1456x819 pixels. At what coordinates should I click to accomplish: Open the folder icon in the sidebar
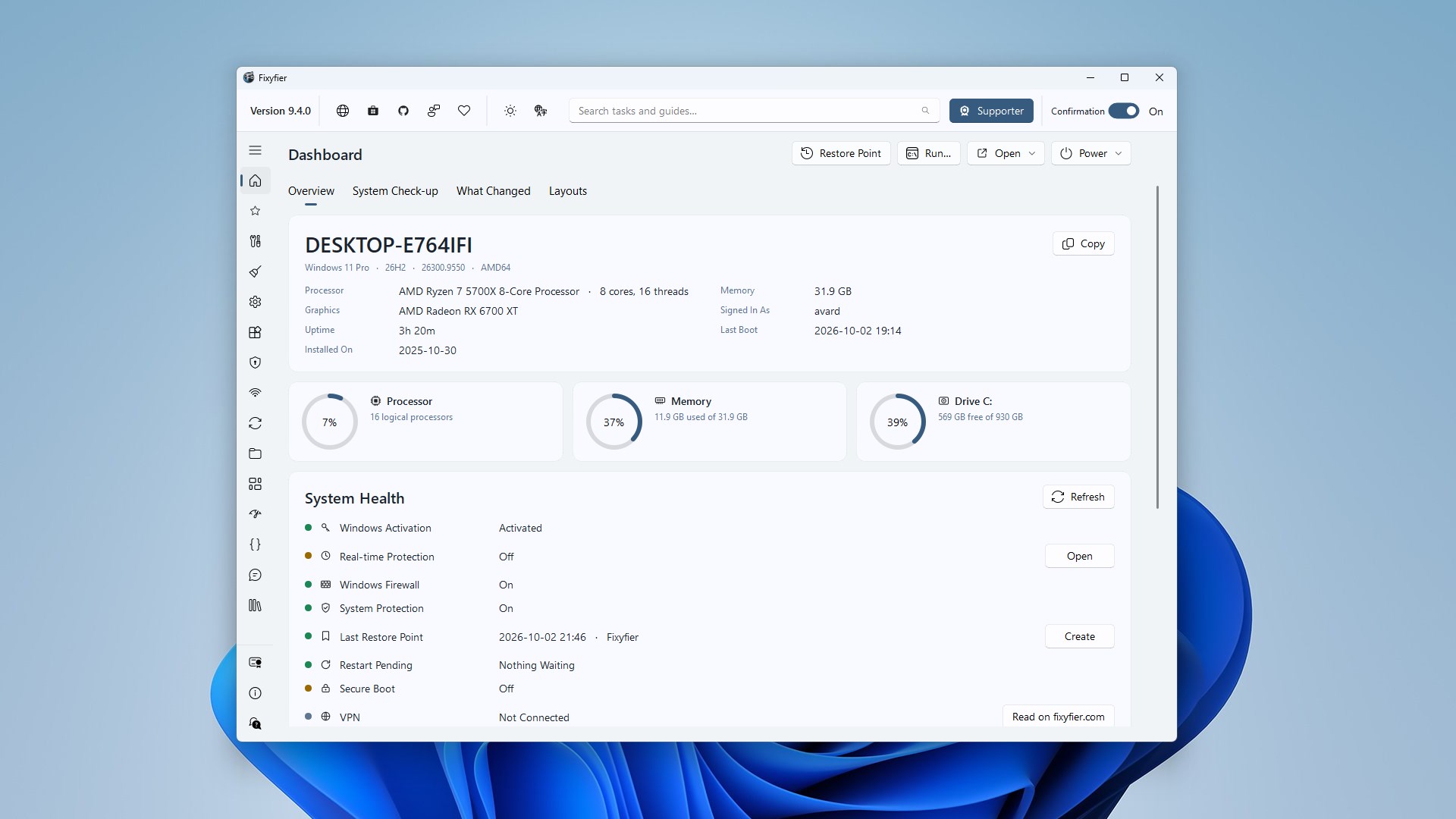(256, 453)
